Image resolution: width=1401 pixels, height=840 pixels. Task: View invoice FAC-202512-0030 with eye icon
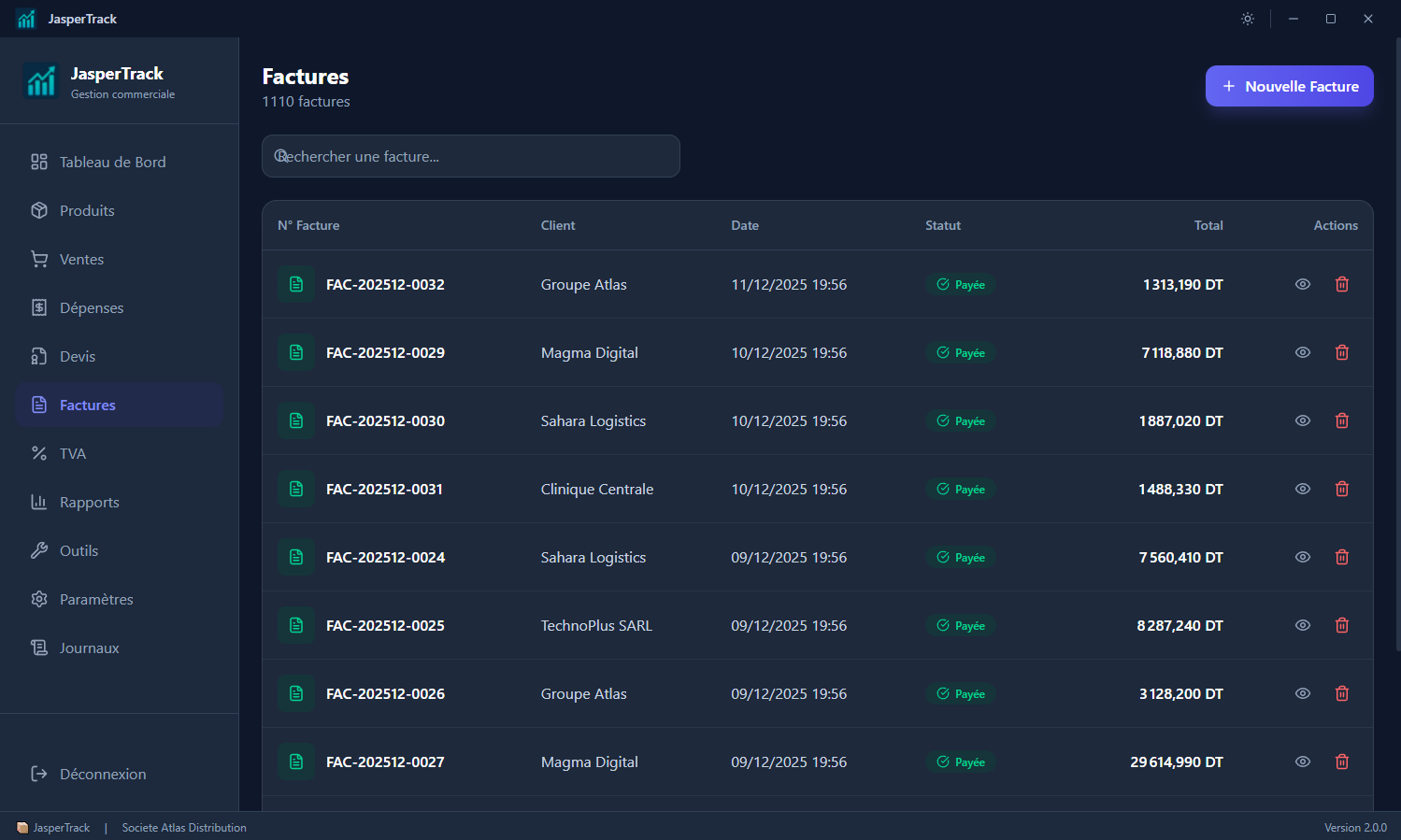1303,420
